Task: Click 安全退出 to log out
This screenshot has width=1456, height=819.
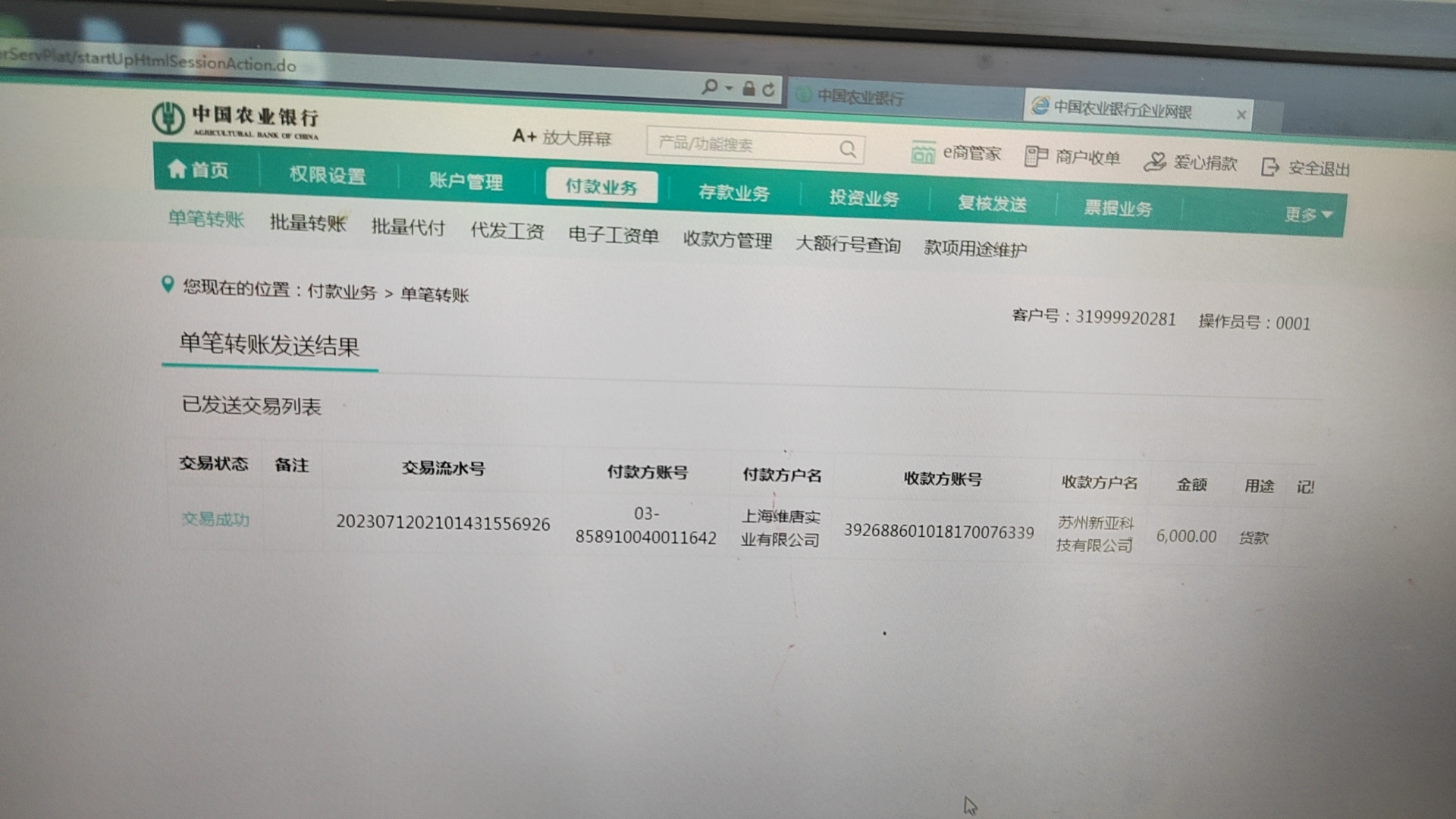Action: point(1305,168)
